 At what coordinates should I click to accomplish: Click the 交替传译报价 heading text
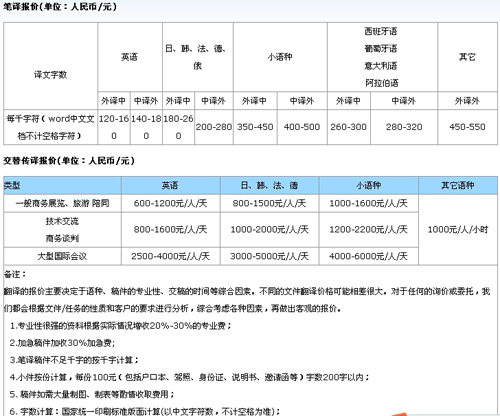pos(69,161)
